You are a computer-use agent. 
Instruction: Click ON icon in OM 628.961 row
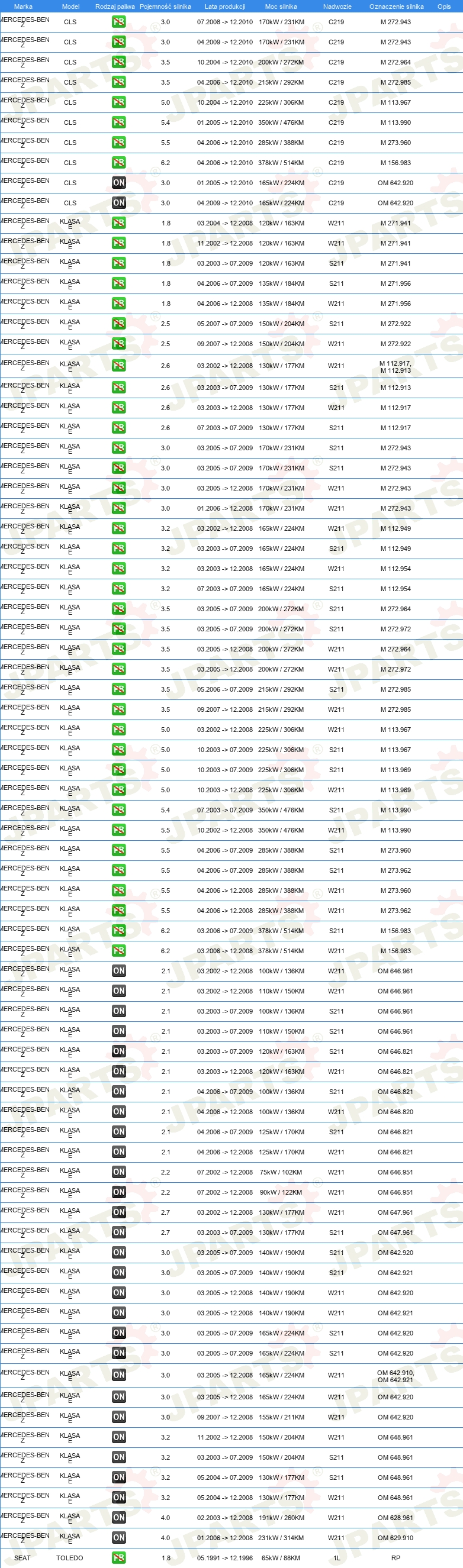coord(119,1518)
